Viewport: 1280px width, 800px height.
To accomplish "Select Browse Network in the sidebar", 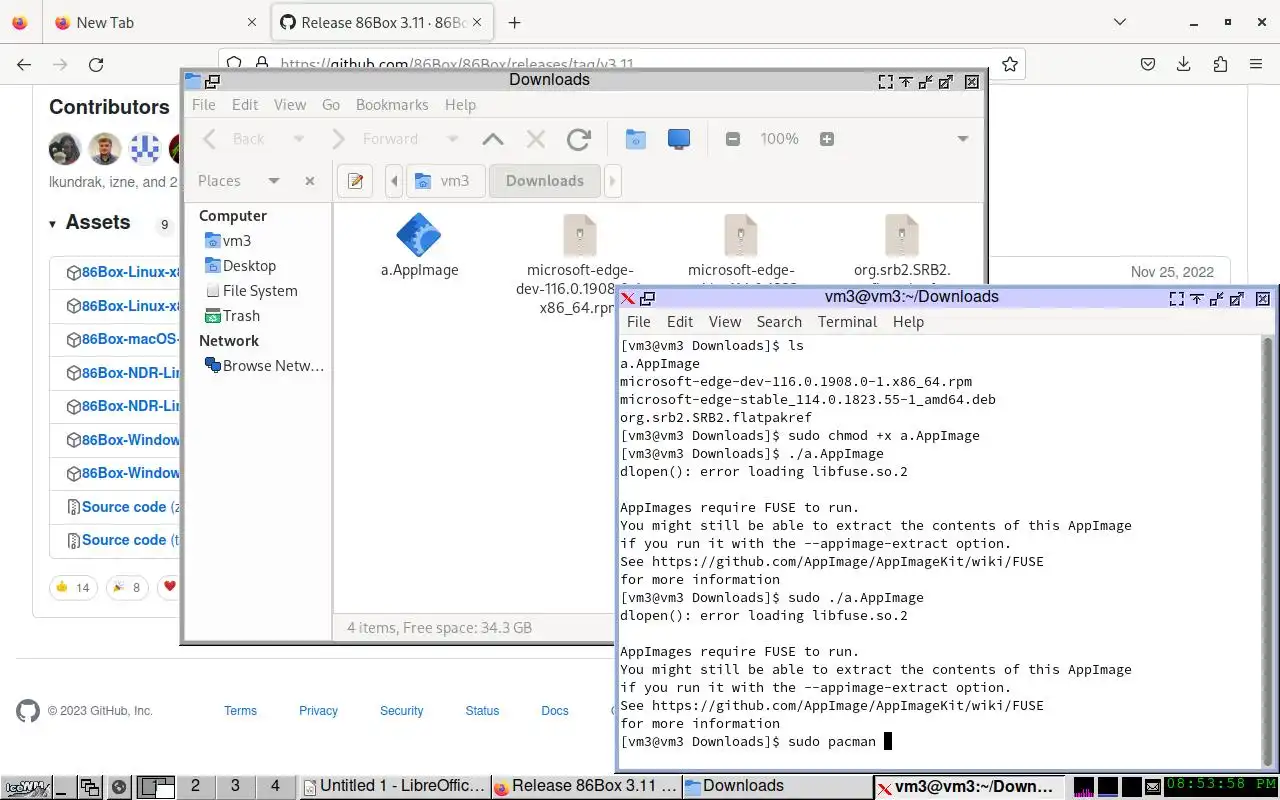I will click(x=265, y=366).
